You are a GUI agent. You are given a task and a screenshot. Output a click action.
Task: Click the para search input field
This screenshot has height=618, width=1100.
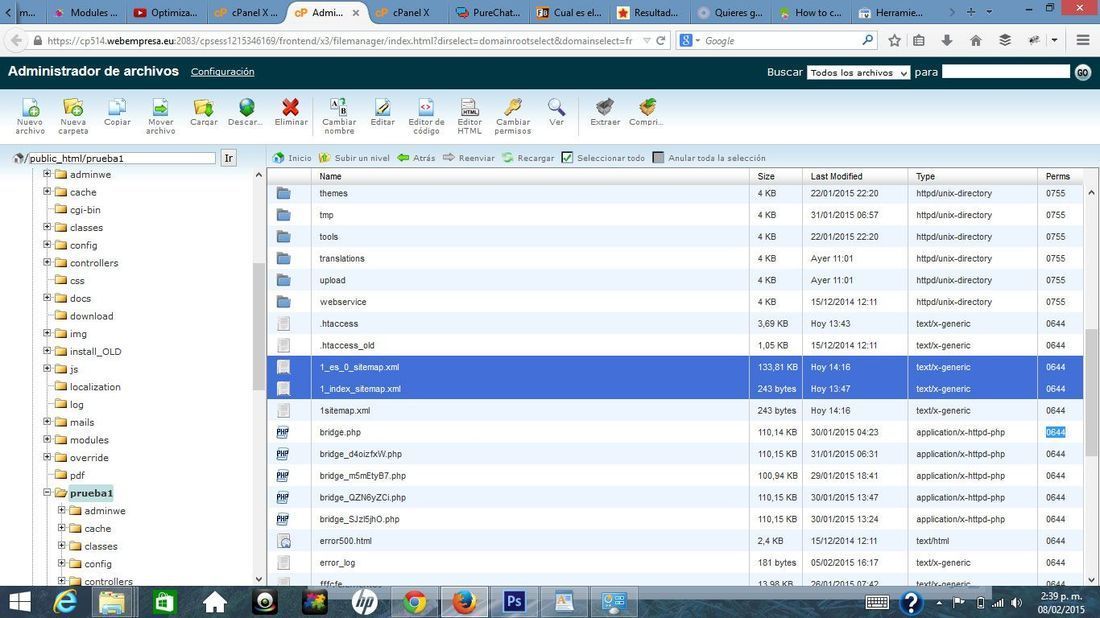pyautogui.click(x=1005, y=72)
